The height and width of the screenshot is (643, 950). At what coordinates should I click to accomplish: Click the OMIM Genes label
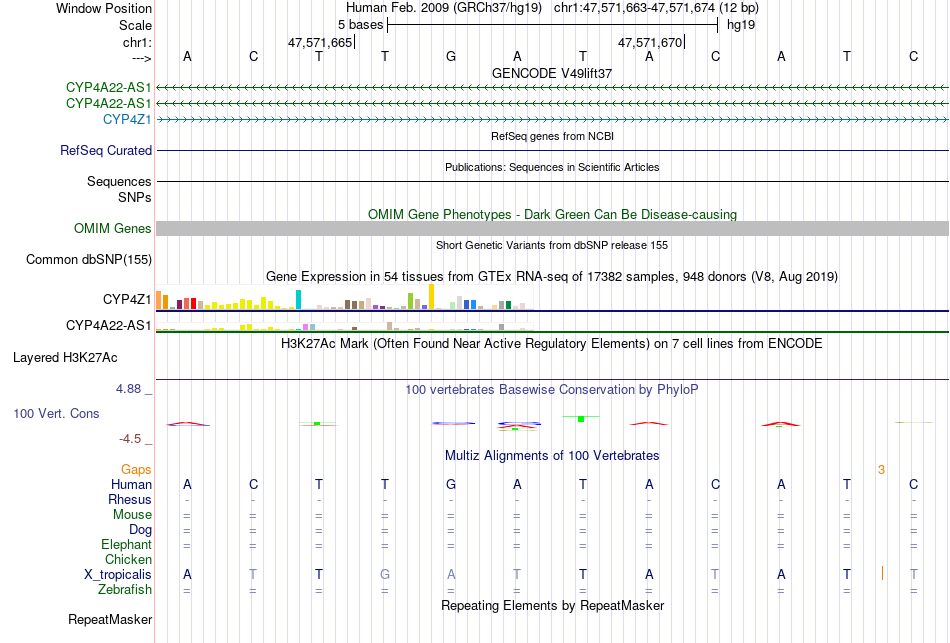click(x=113, y=228)
